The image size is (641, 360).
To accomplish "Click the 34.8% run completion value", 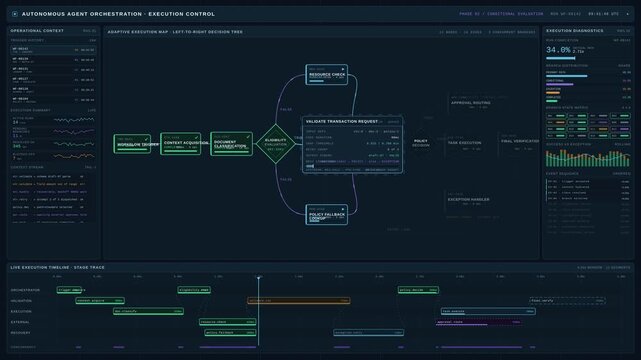I will click(558, 50).
